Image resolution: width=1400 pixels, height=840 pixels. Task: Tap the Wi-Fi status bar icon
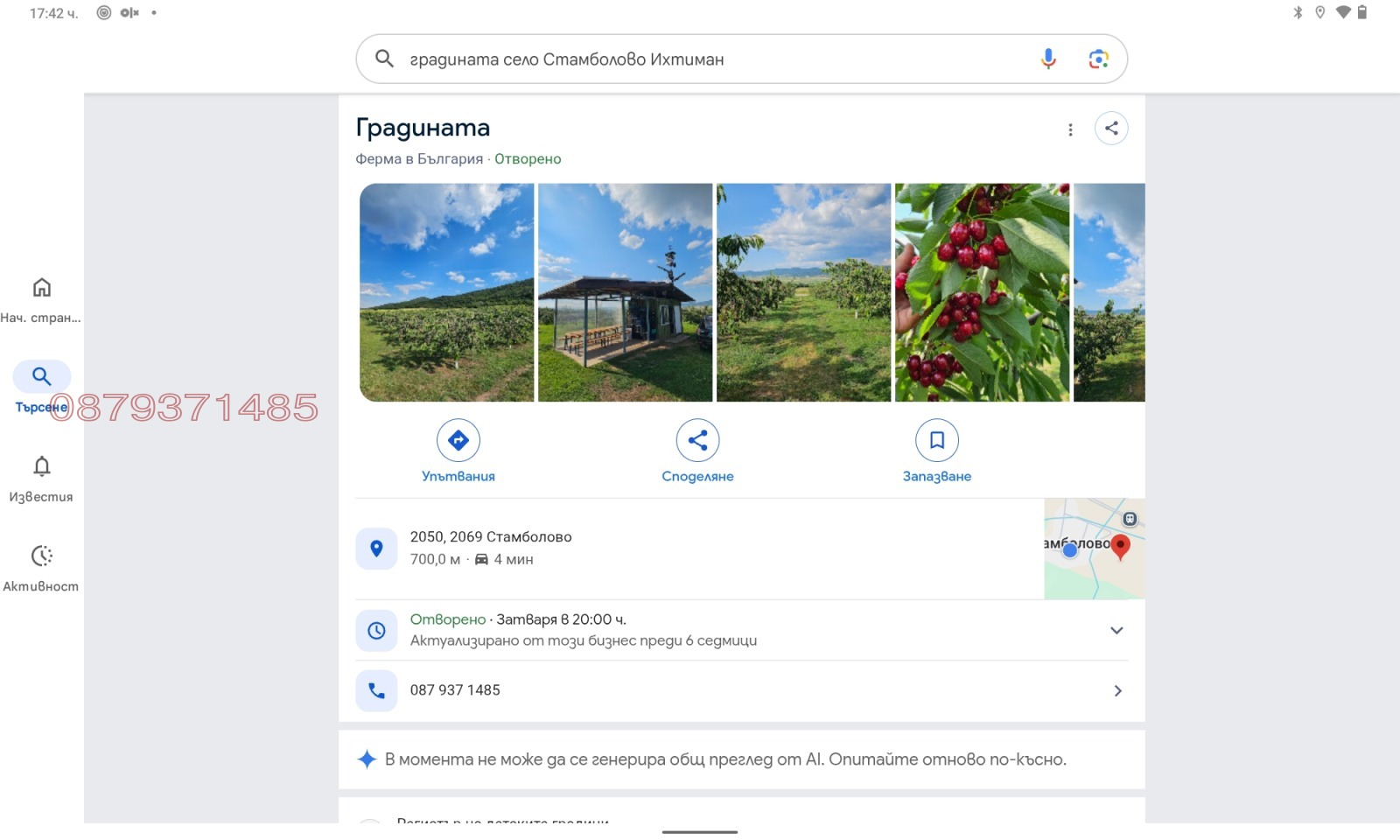point(1343,12)
